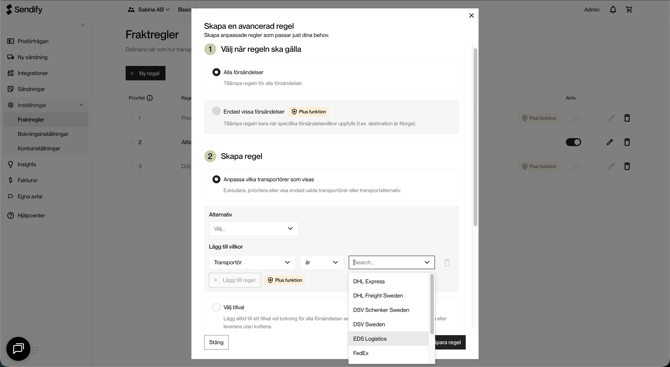Edit rule in row 1
This screenshot has height=367, width=670.
click(x=611, y=118)
